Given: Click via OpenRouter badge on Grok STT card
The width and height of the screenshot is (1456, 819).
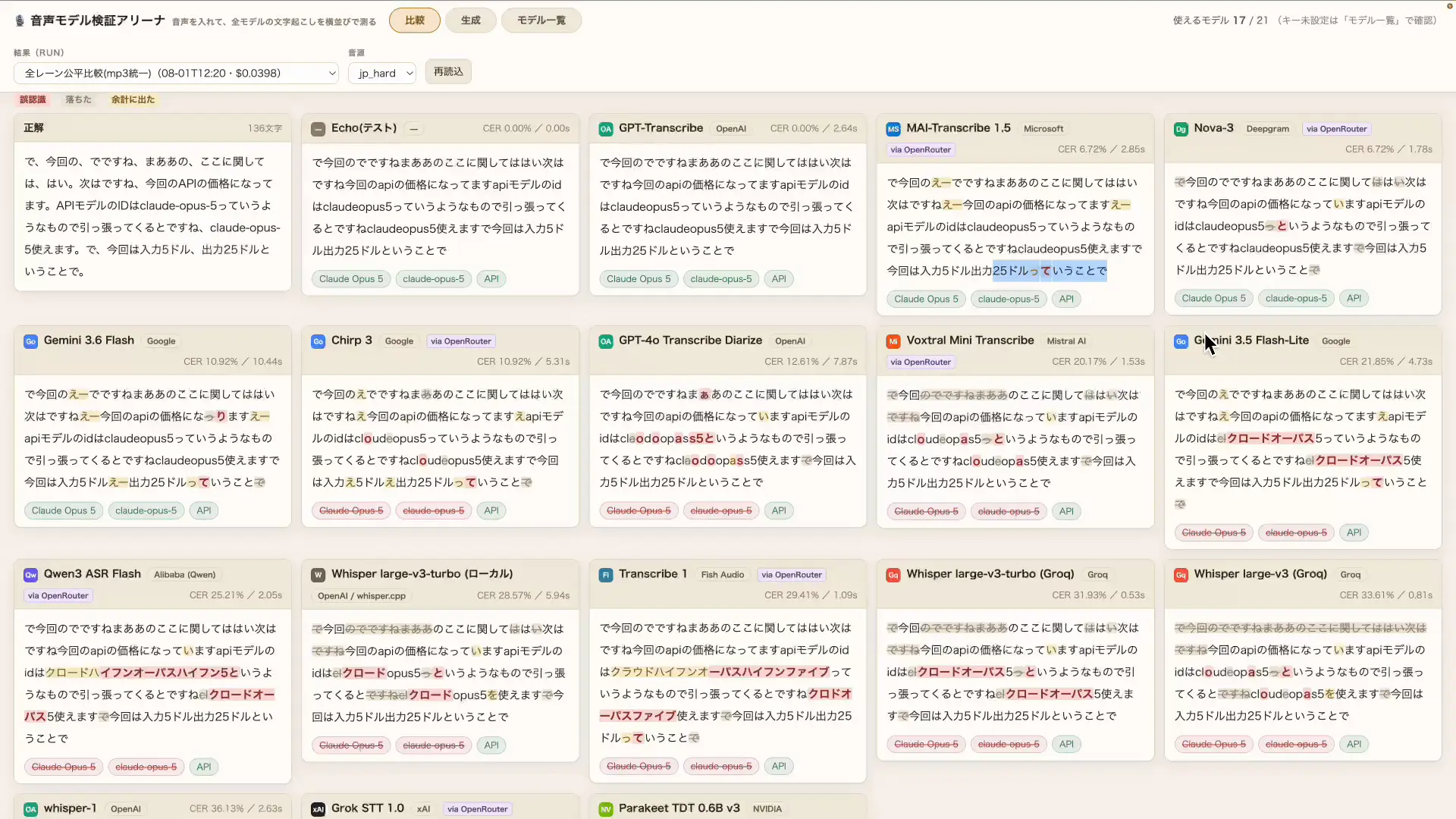Looking at the screenshot, I should point(478,809).
